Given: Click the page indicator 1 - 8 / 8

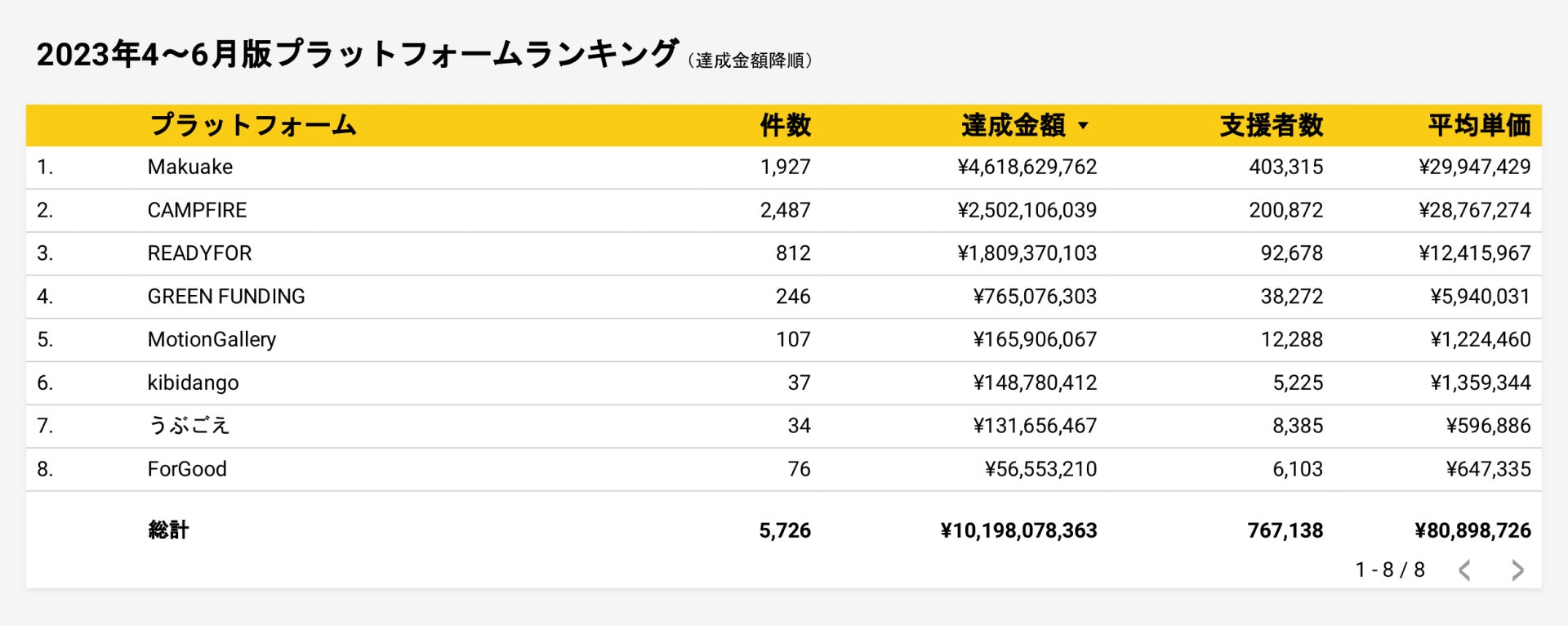Looking at the screenshot, I should tap(1390, 570).
